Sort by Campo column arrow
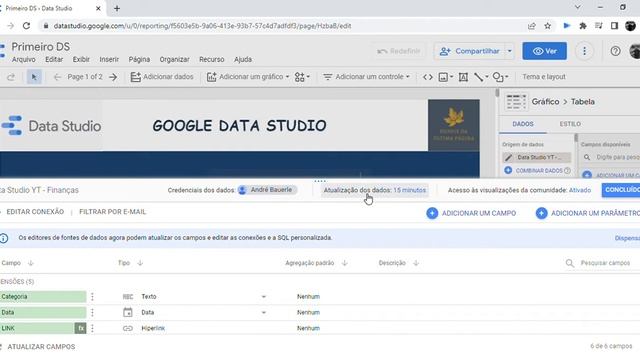 pos(31,263)
